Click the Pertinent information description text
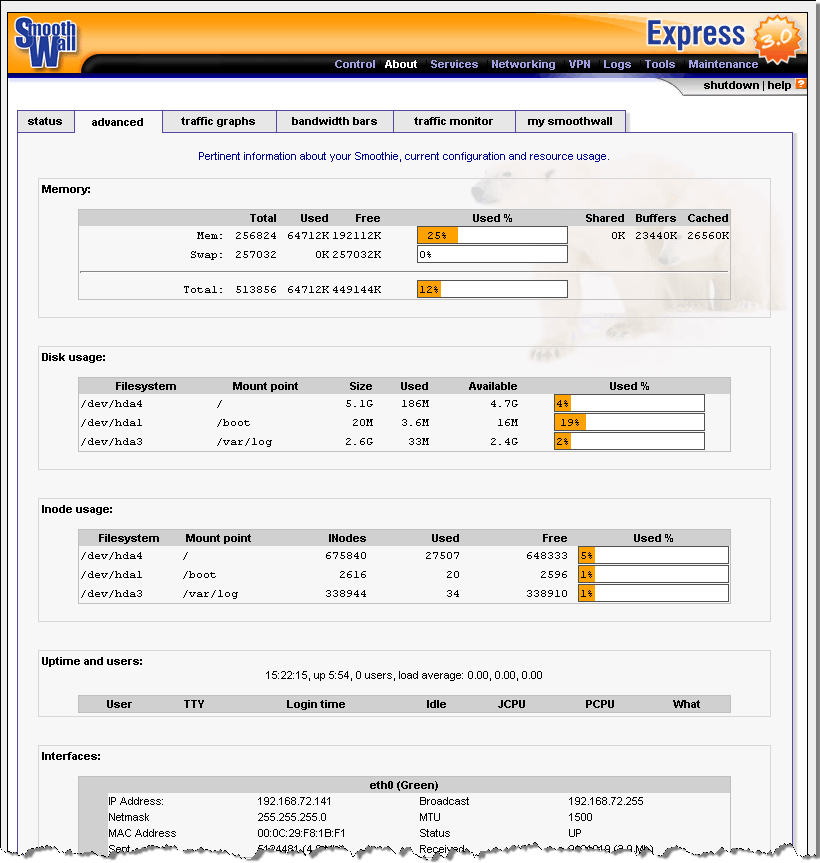 coord(403,156)
